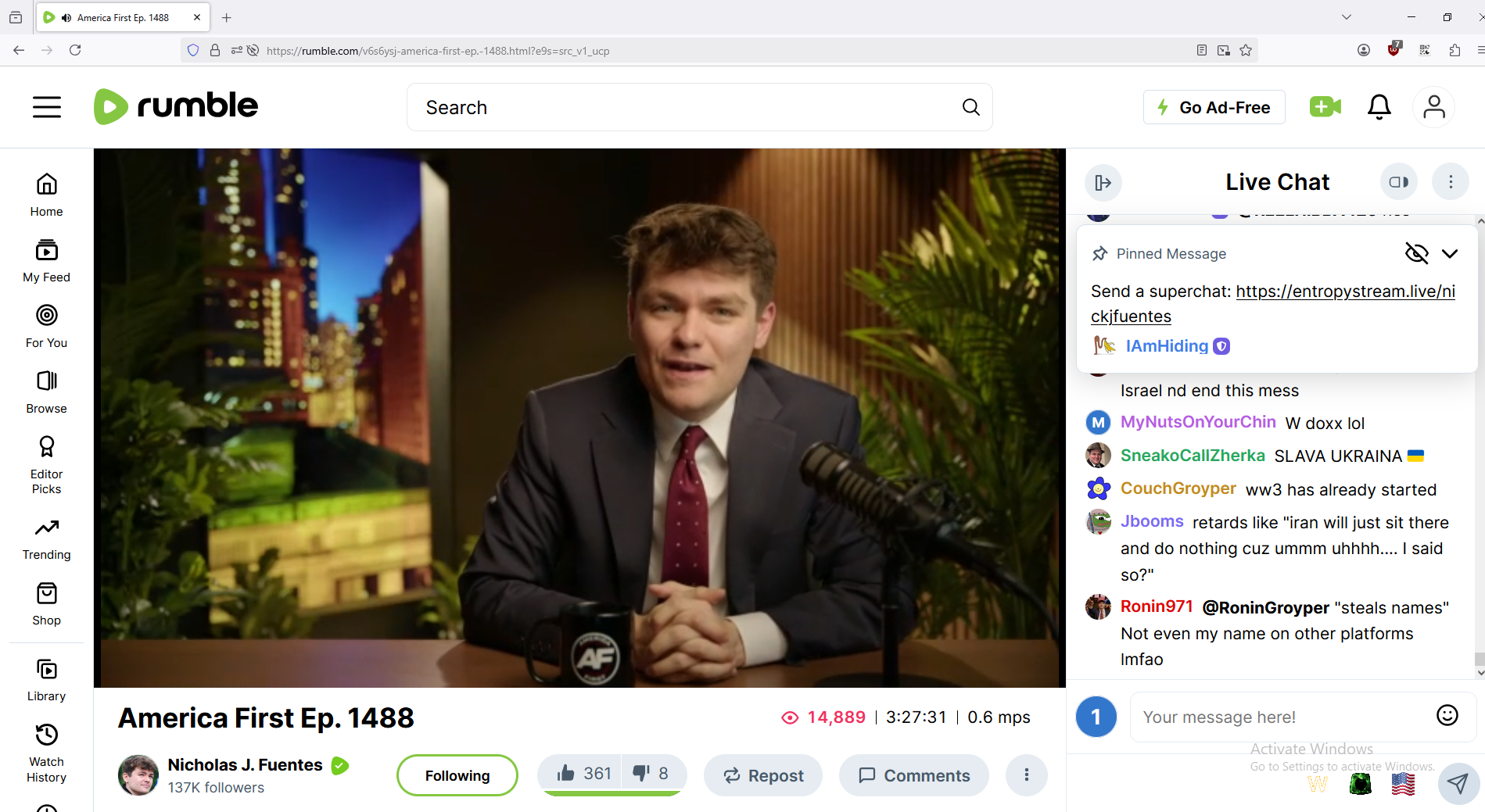
Task: Click the video player
Action: pyautogui.click(x=579, y=418)
